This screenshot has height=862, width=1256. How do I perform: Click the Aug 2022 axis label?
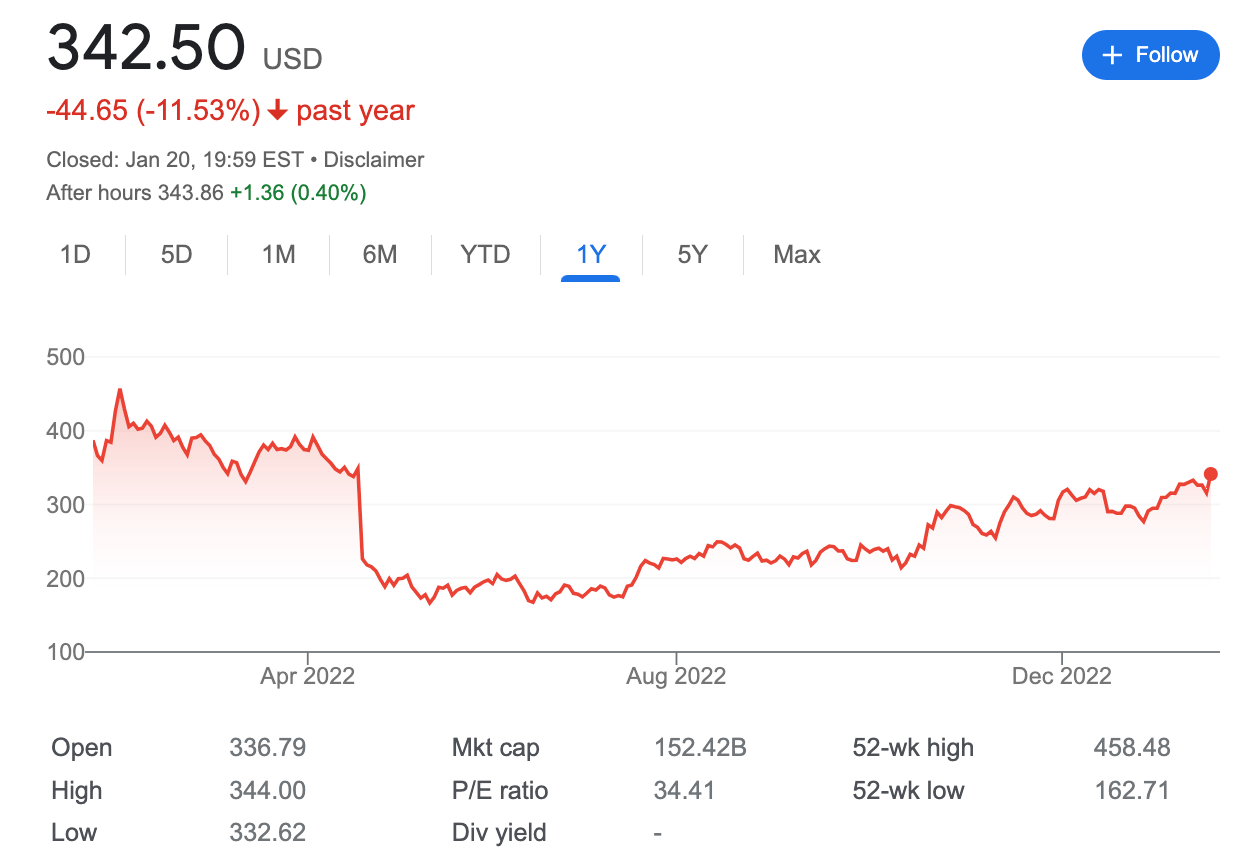[x=676, y=677]
